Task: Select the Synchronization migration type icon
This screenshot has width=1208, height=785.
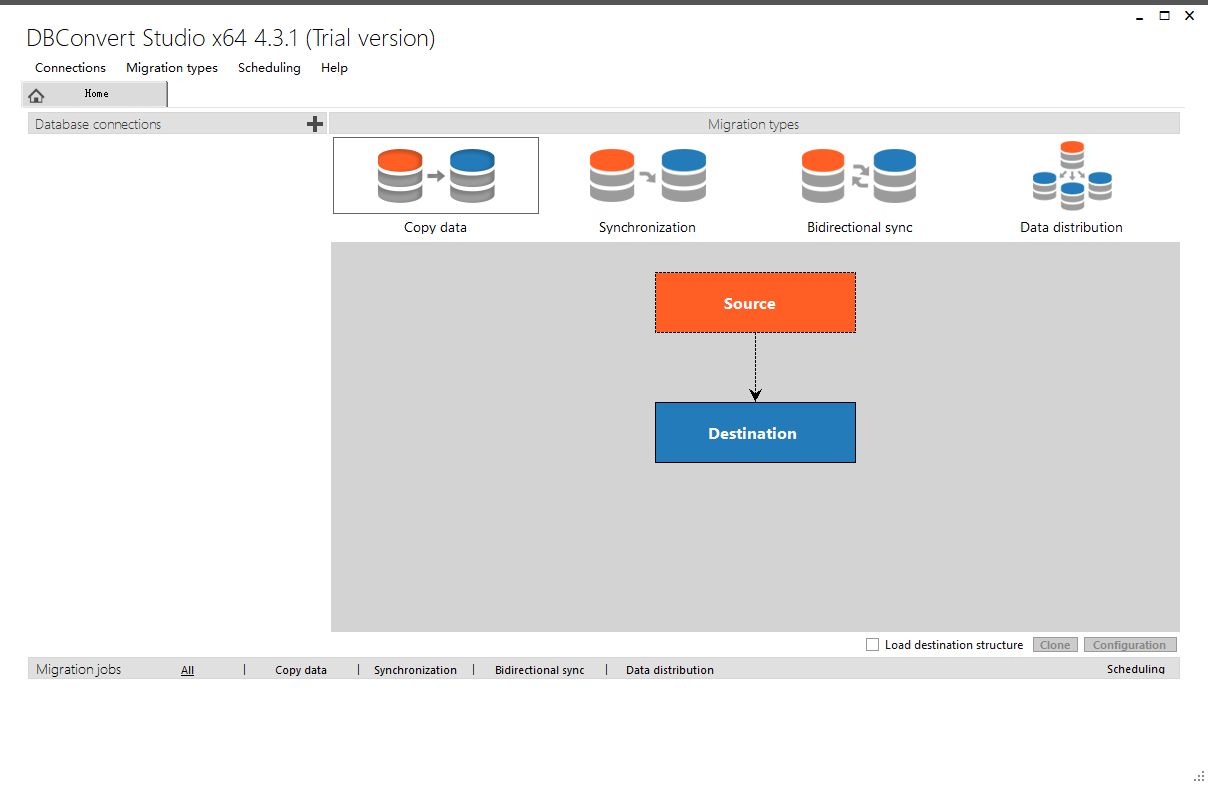Action: click(x=648, y=176)
